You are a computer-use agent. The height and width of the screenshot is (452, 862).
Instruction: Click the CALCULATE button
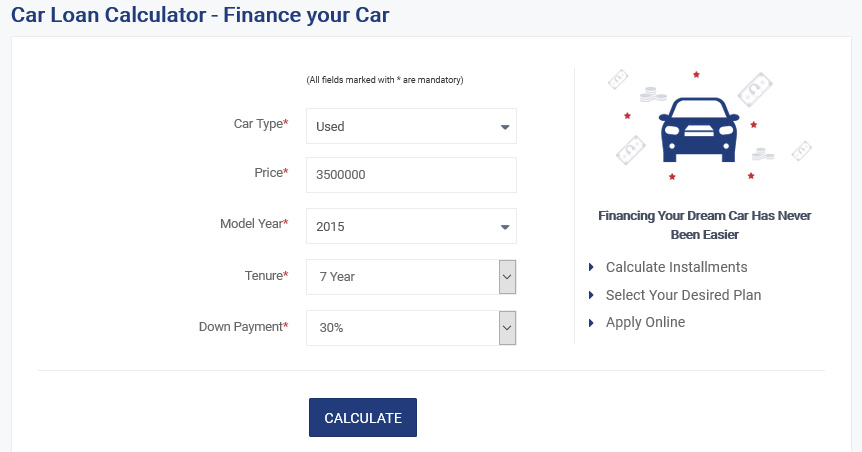click(x=363, y=417)
